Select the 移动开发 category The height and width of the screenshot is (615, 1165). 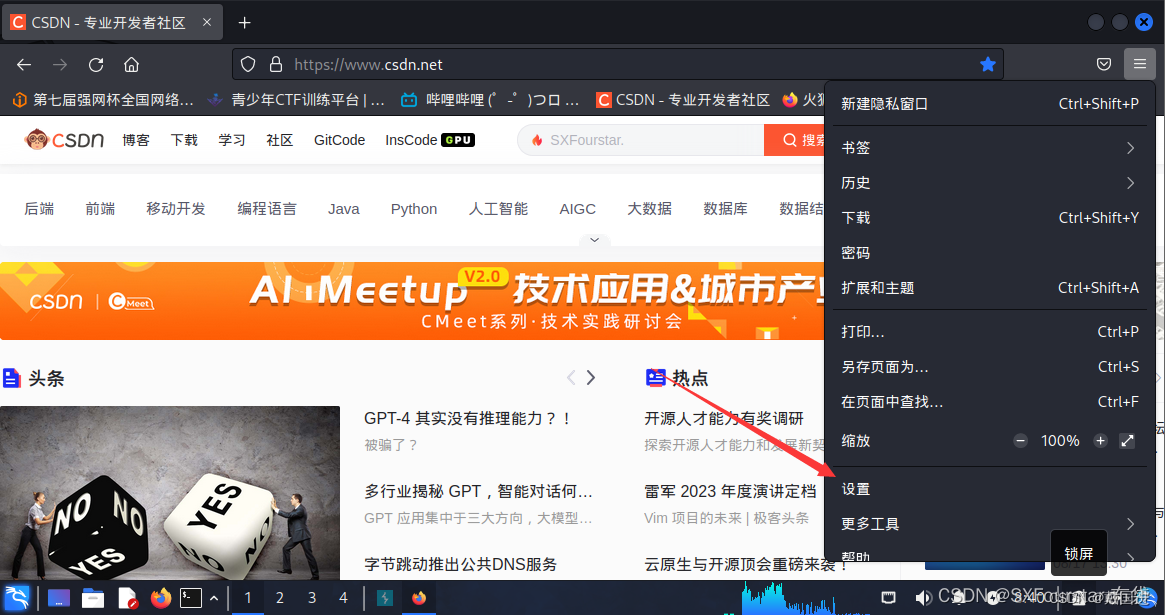point(176,209)
